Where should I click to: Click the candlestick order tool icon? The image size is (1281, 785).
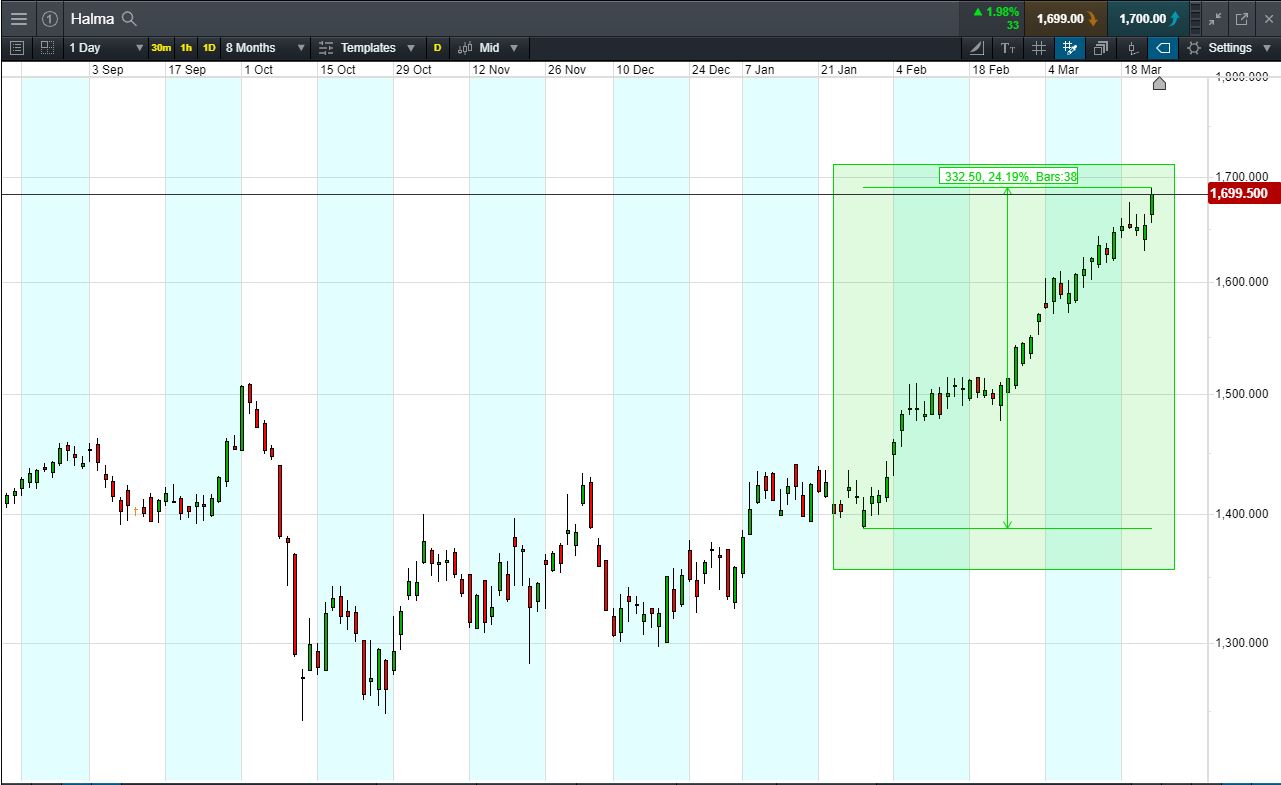1132,48
